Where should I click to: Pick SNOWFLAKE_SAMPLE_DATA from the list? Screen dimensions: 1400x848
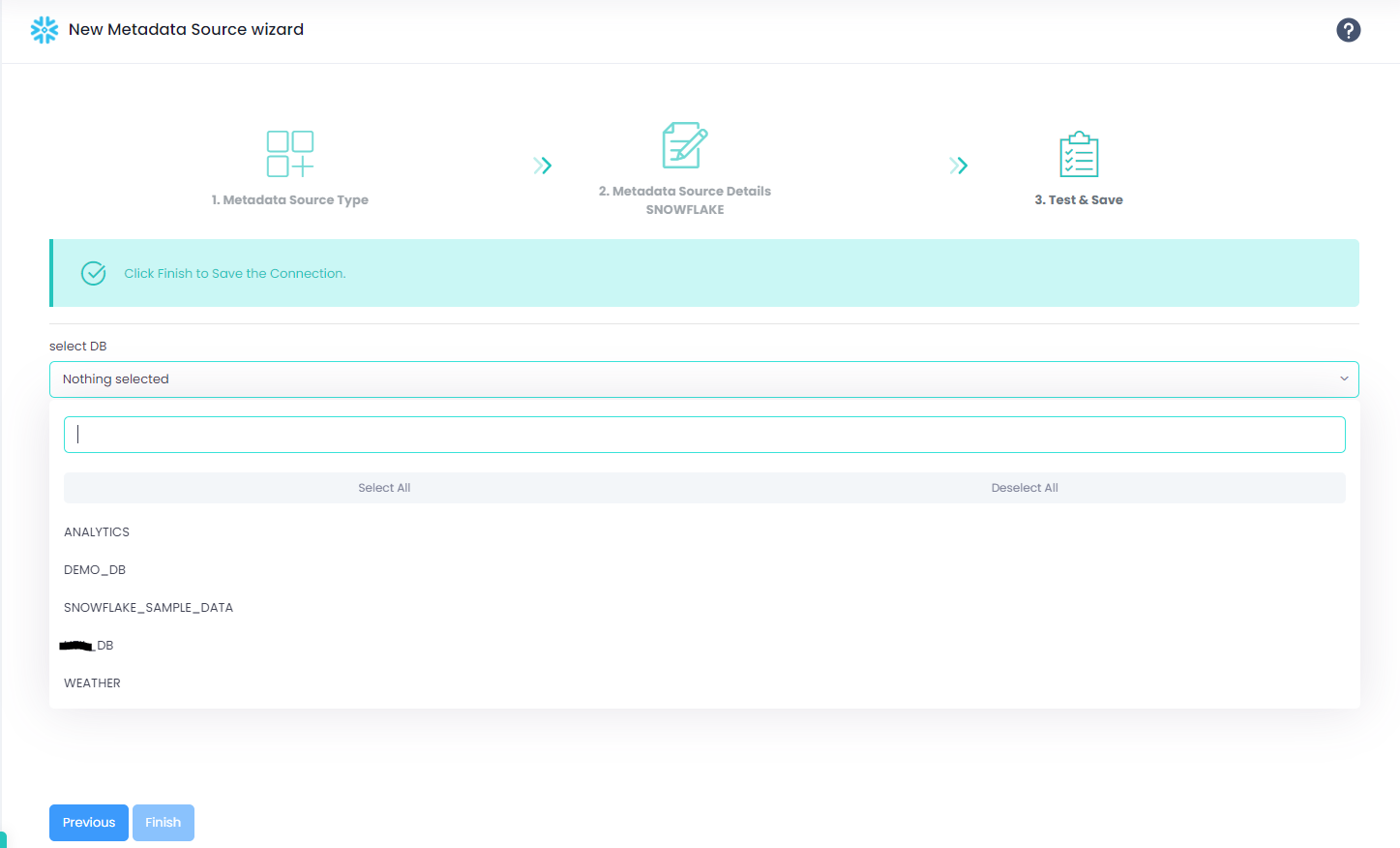tap(148, 608)
